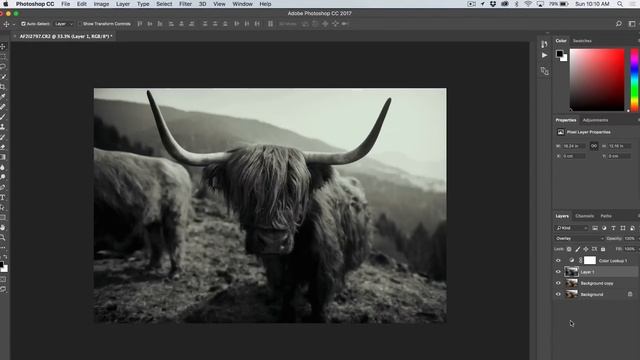Viewport: 640px width, 360px height.
Task: Select the Brush tool
Action: coord(3,117)
